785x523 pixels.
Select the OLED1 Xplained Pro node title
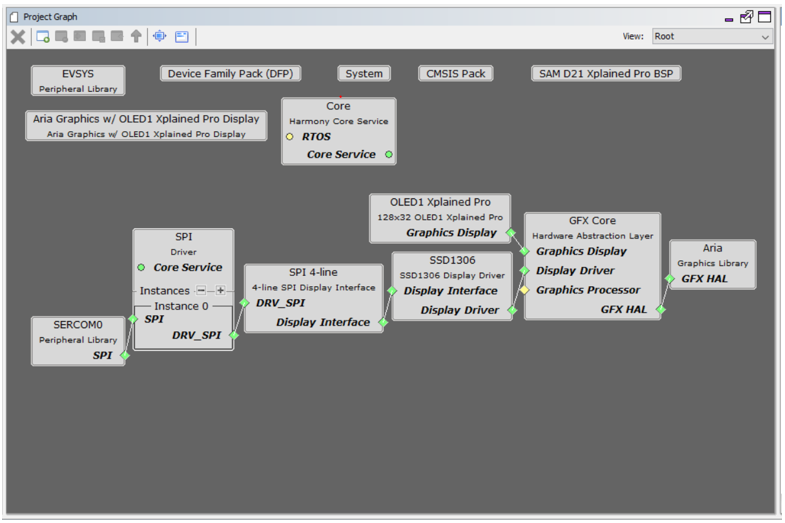point(440,202)
